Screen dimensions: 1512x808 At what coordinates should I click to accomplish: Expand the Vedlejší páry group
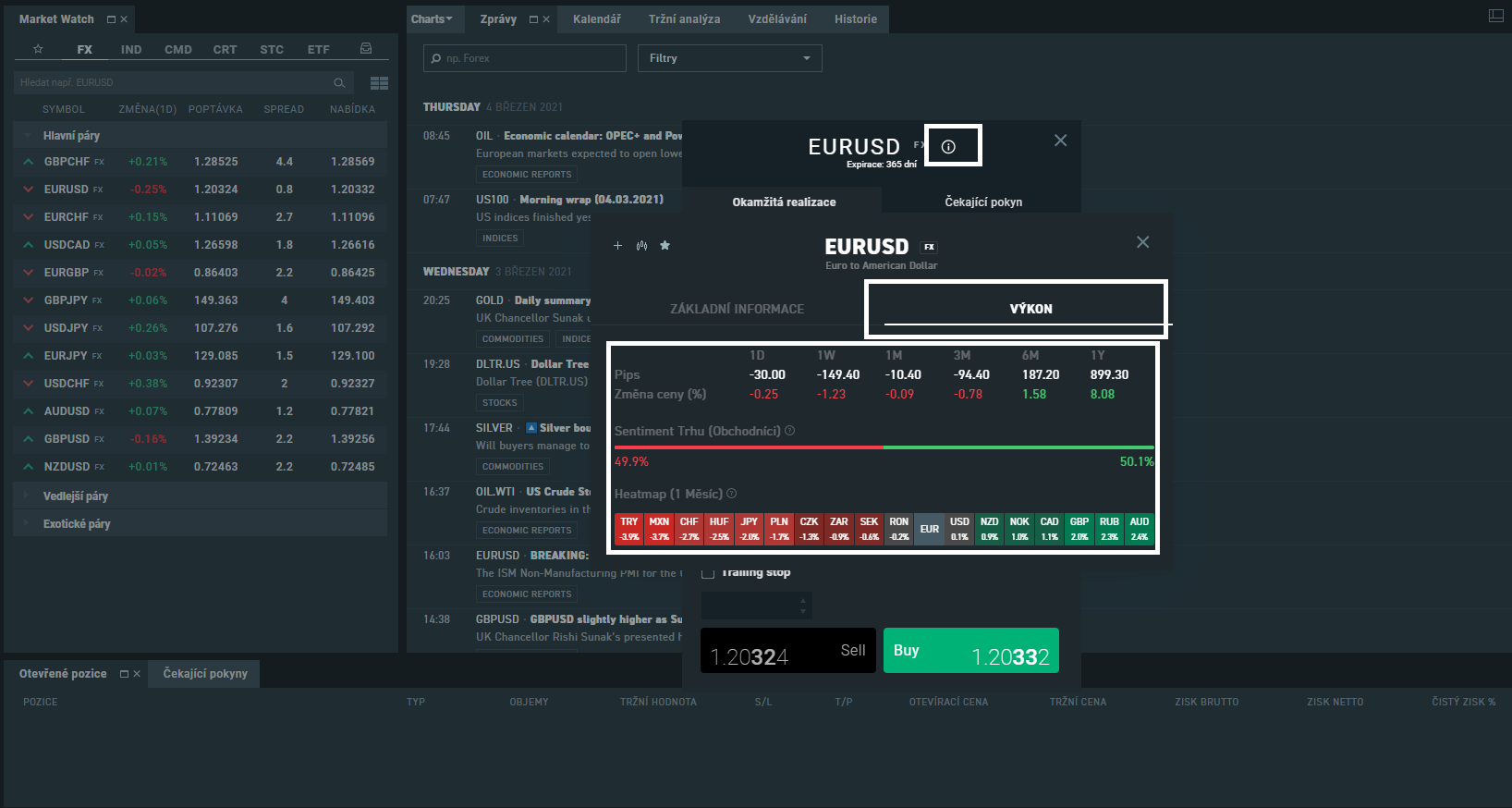pyautogui.click(x=76, y=496)
